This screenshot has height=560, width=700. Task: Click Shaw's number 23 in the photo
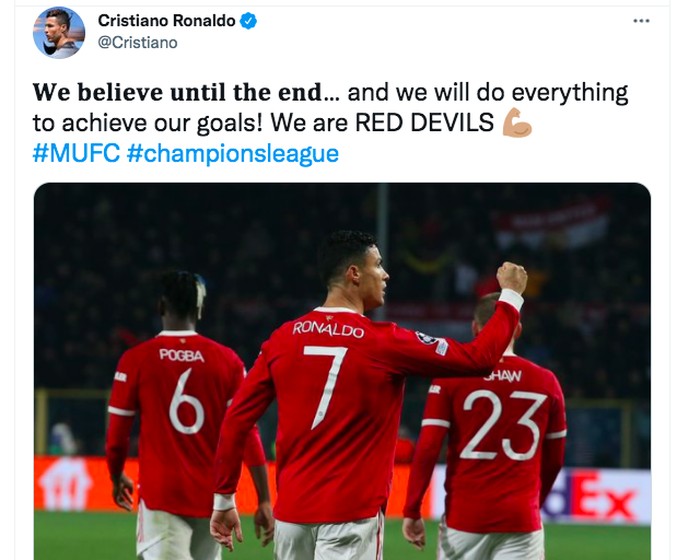coord(504,425)
